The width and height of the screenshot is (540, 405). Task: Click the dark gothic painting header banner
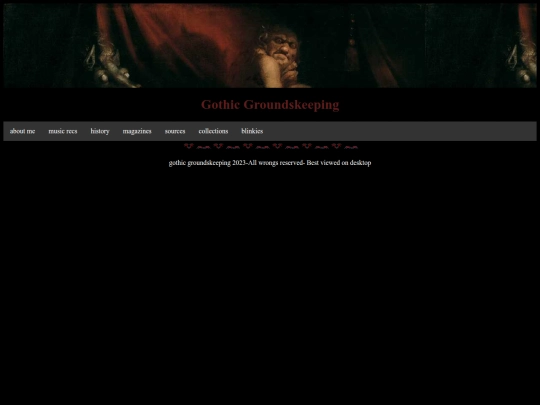point(270,45)
